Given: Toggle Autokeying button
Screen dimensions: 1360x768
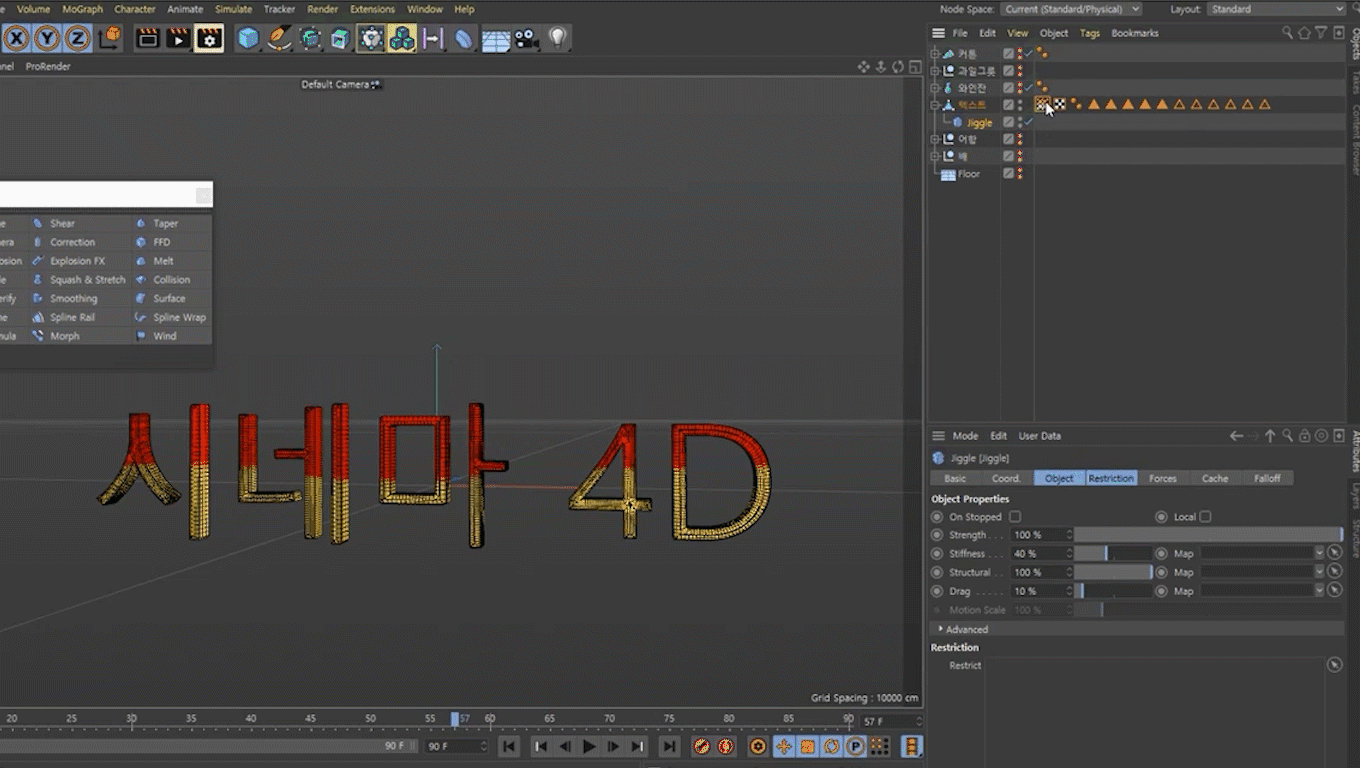Looking at the screenshot, I should (725, 746).
